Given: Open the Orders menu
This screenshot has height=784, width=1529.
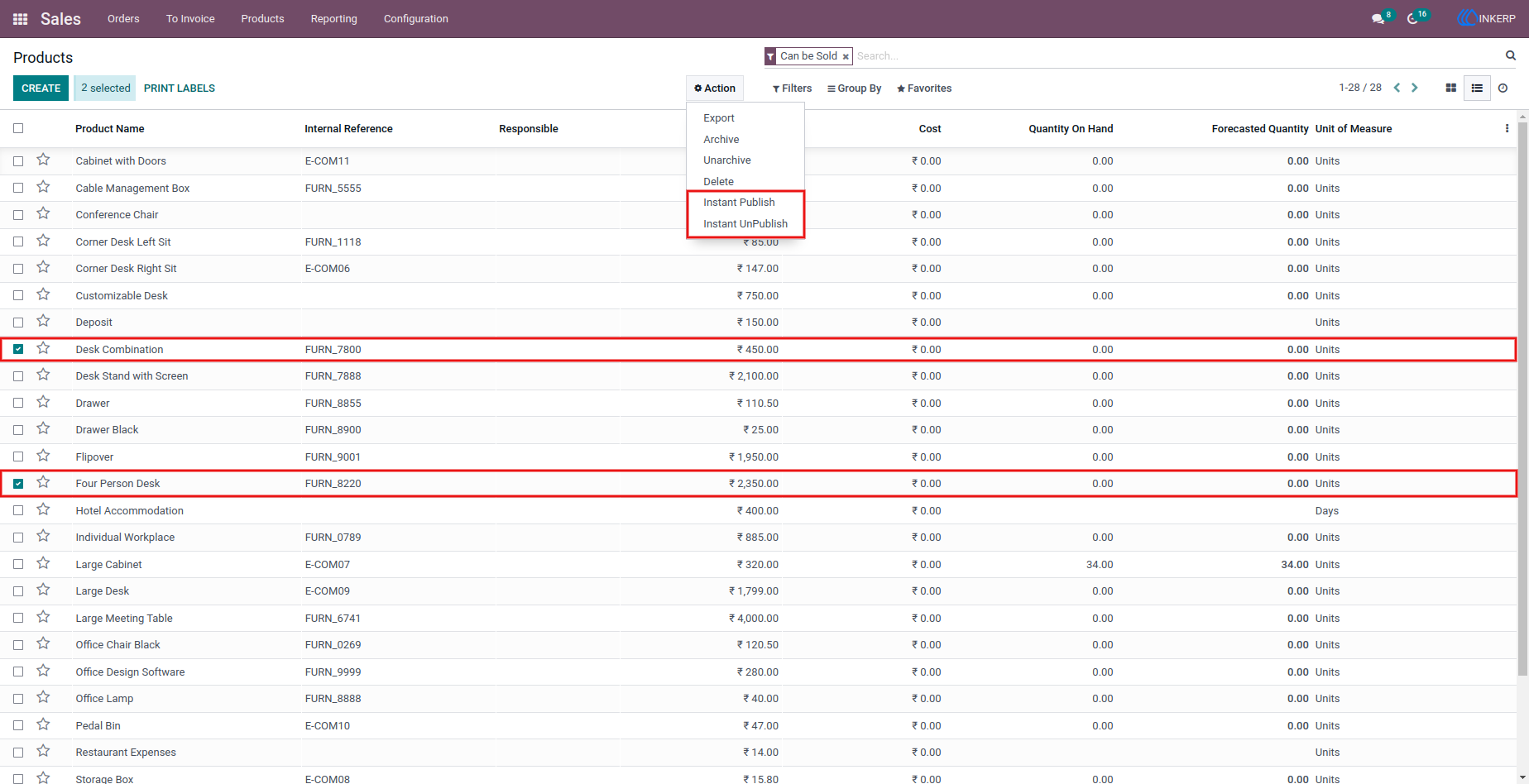Looking at the screenshot, I should coord(123,19).
